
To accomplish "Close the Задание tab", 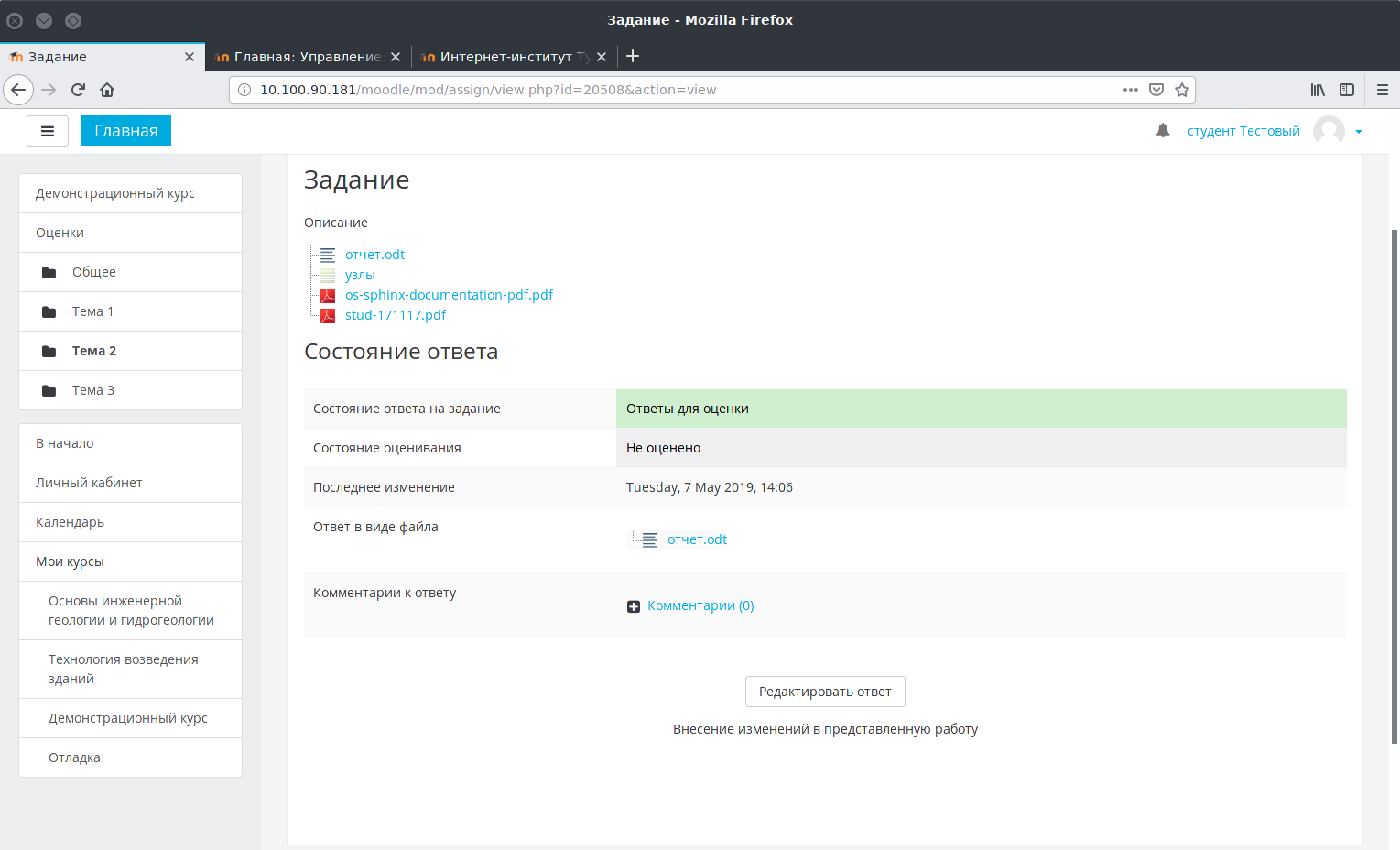I will click(190, 57).
